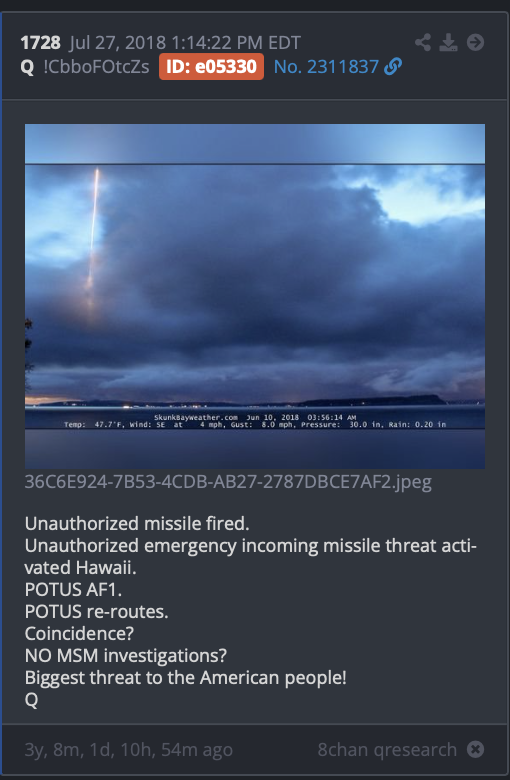The width and height of the screenshot is (510, 780).
Task: Click the author name Q in the header
Action: [x=27, y=67]
